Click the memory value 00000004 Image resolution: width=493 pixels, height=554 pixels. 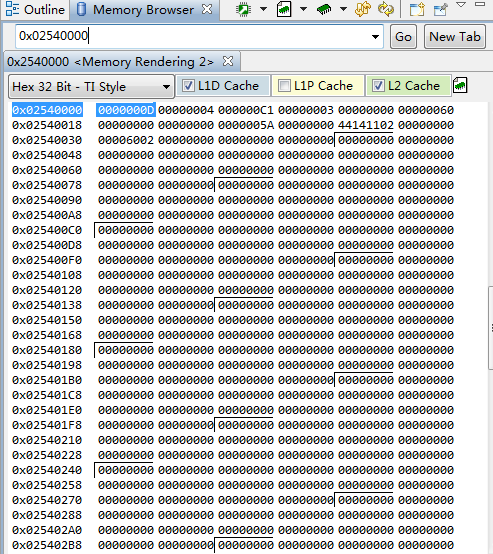tap(186, 110)
